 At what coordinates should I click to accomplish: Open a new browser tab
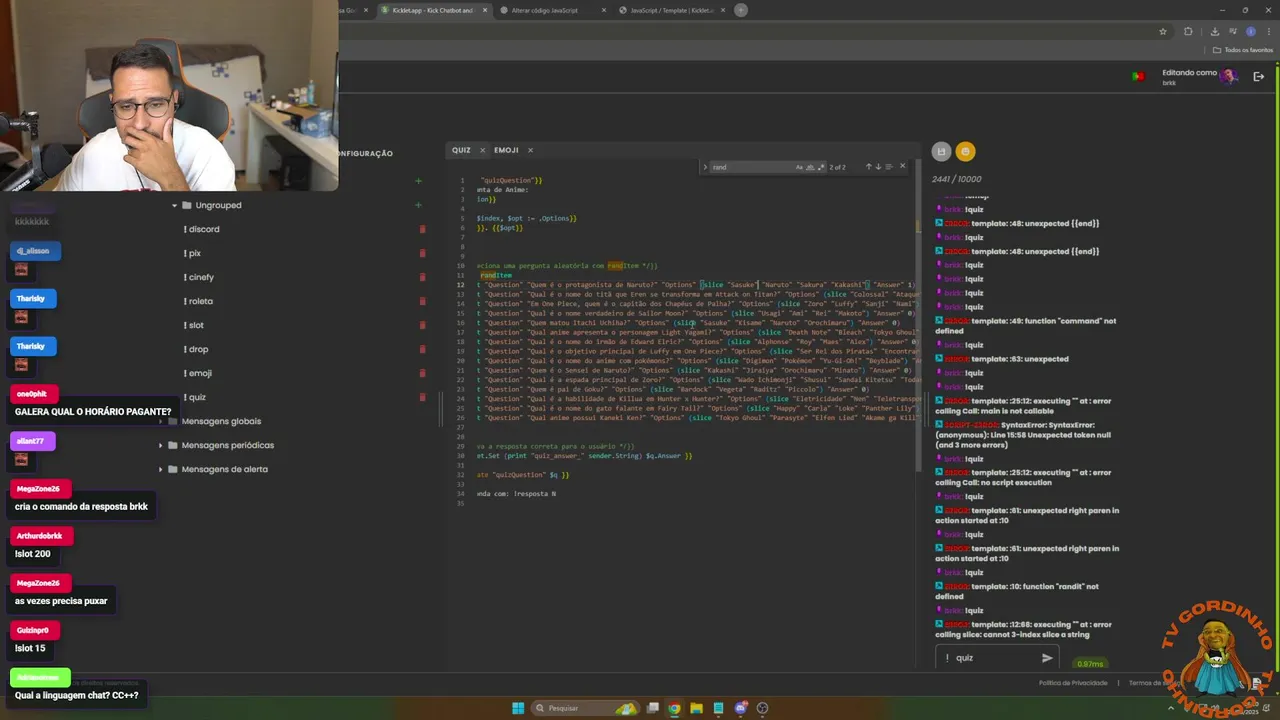[x=741, y=10]
